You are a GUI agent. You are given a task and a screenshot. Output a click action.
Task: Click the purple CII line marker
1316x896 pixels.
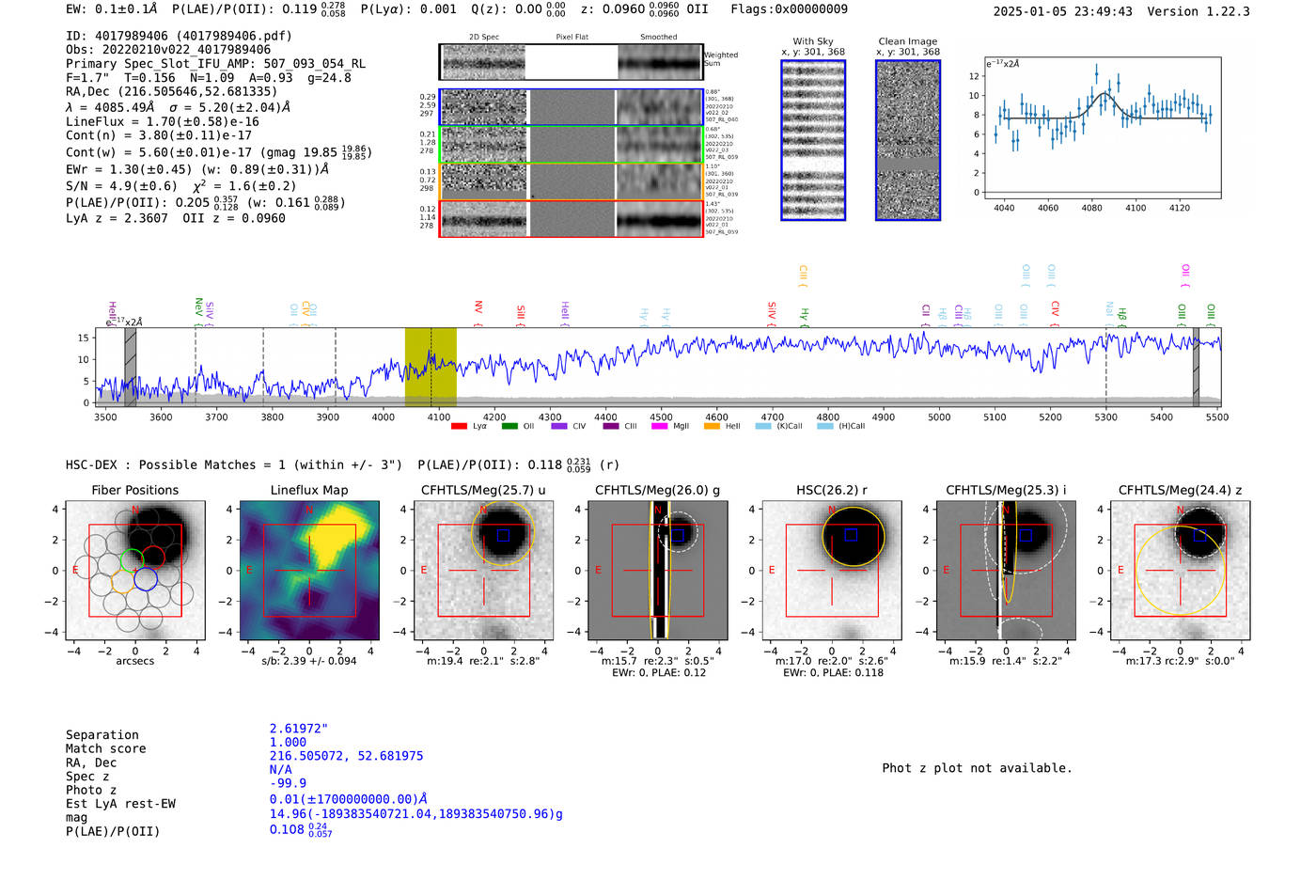[x=926, y=314]
